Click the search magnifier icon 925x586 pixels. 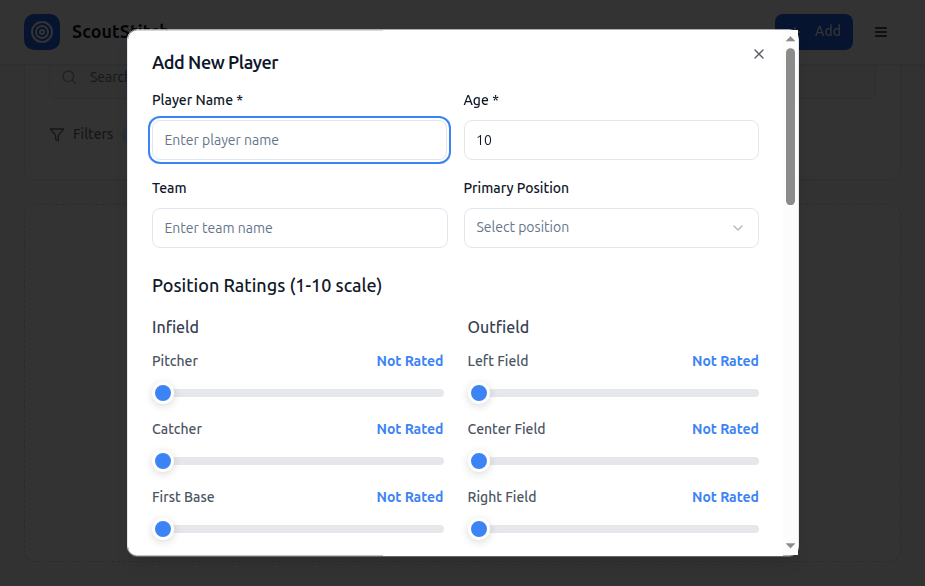coord(68,76)
